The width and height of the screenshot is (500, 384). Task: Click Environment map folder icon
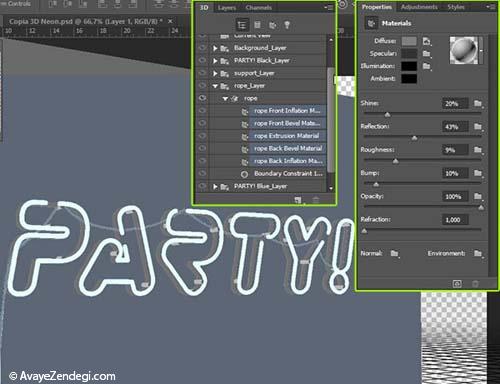[478, 254]
